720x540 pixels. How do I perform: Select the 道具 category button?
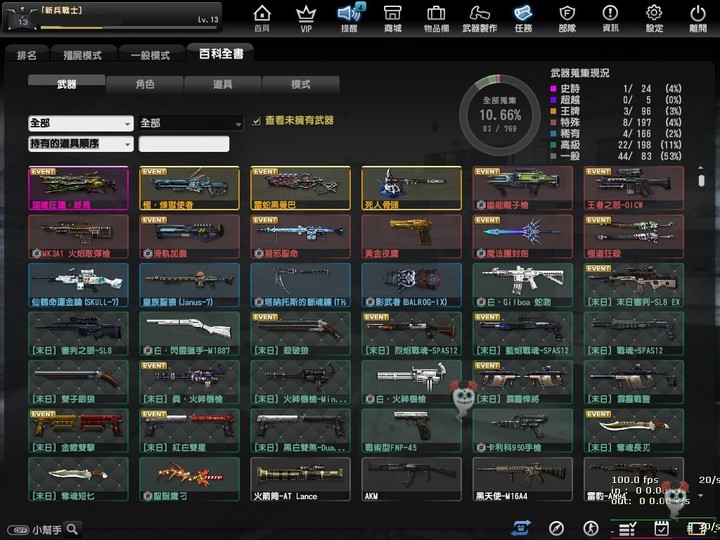222,85
